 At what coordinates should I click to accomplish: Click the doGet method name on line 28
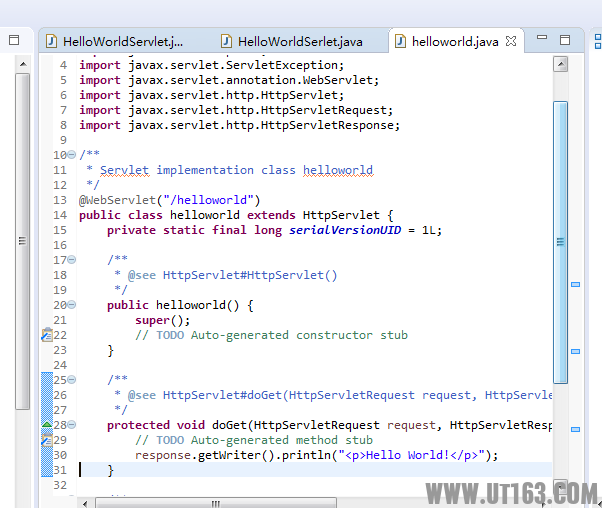coord(229,425)
